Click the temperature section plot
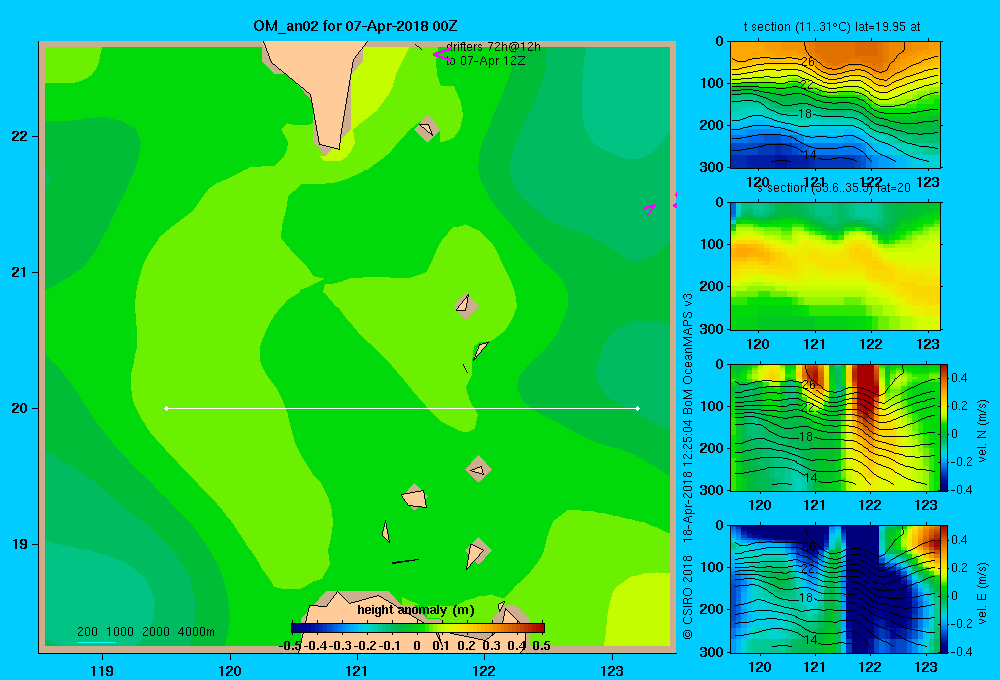1000x680 pixels. pyautogui.click(x=835, y=104)
